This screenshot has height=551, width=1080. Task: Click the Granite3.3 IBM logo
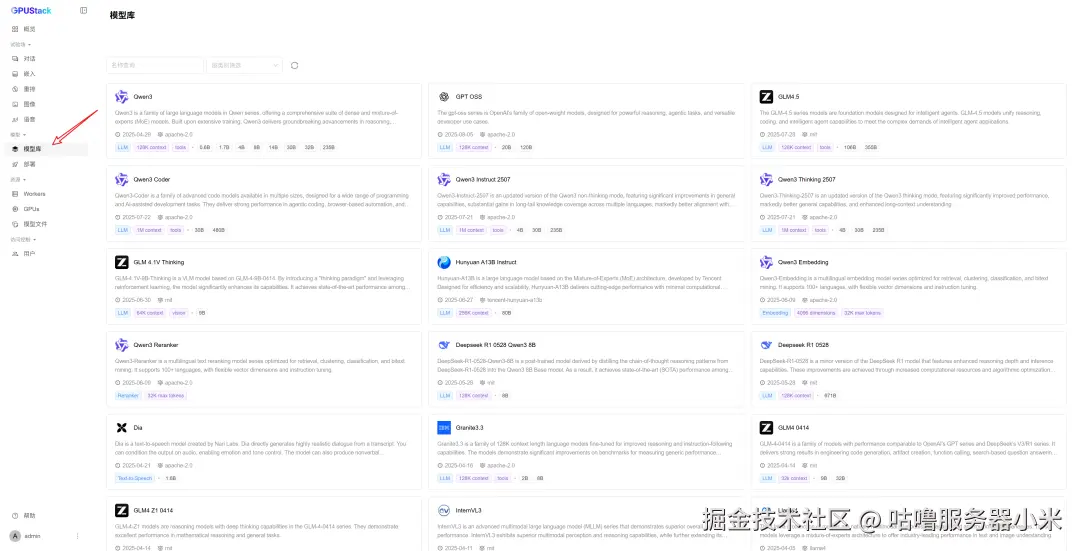pyautogui.click(x=444, y=428)
